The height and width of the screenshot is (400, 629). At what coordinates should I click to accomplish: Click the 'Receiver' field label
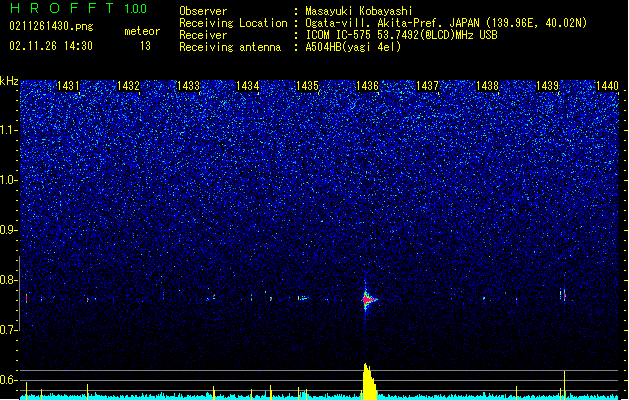pyautogui.click(x=203, y=35)
